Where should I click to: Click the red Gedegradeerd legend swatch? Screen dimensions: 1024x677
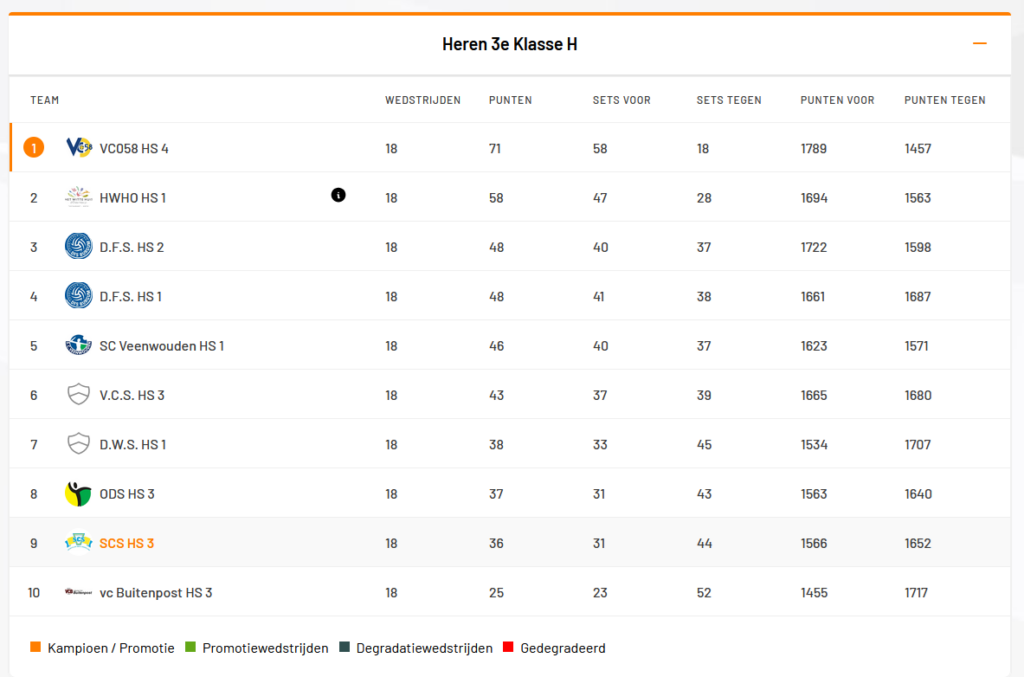click(509, 648)
